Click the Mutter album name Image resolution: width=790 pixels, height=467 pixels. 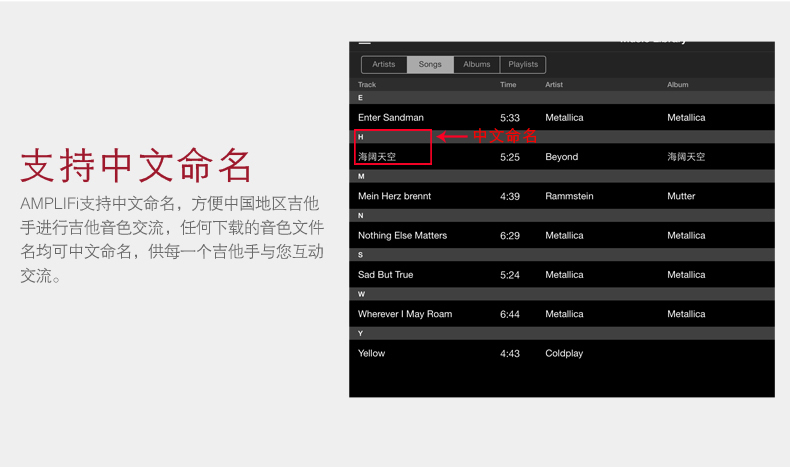pos(681,196)
